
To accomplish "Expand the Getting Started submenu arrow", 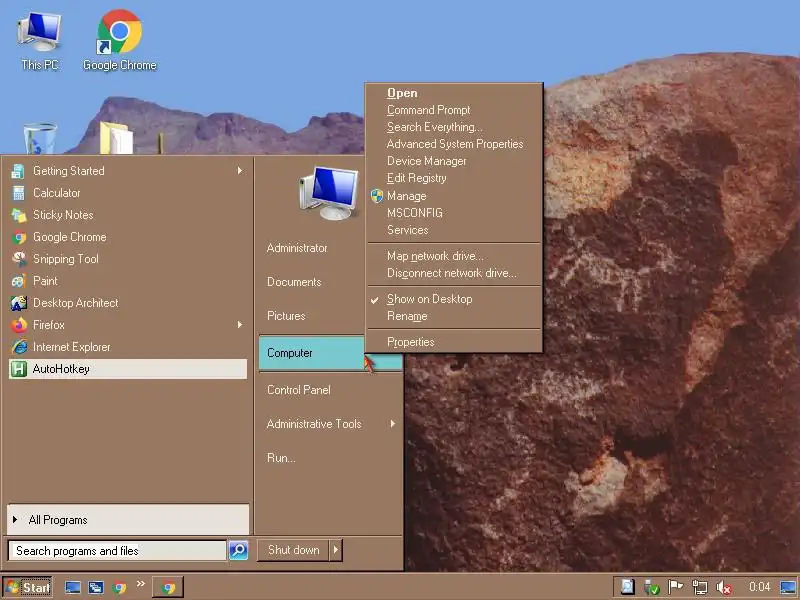I will coord(240,171).
